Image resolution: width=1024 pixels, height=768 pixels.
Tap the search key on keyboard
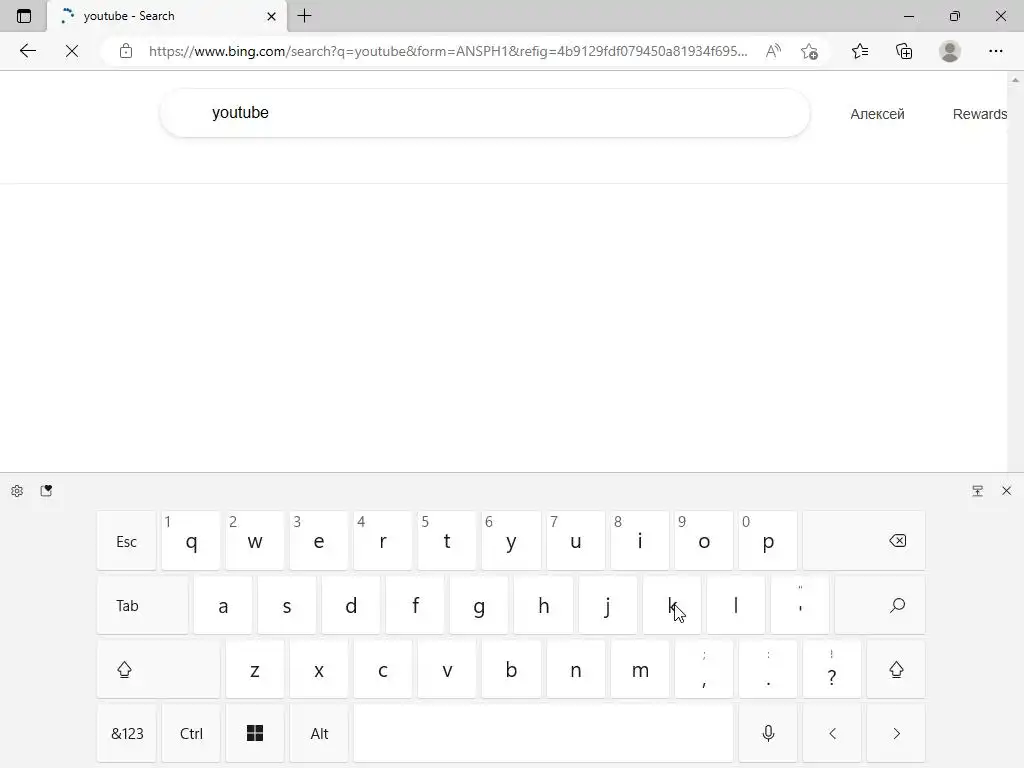(x=880, y=605)
